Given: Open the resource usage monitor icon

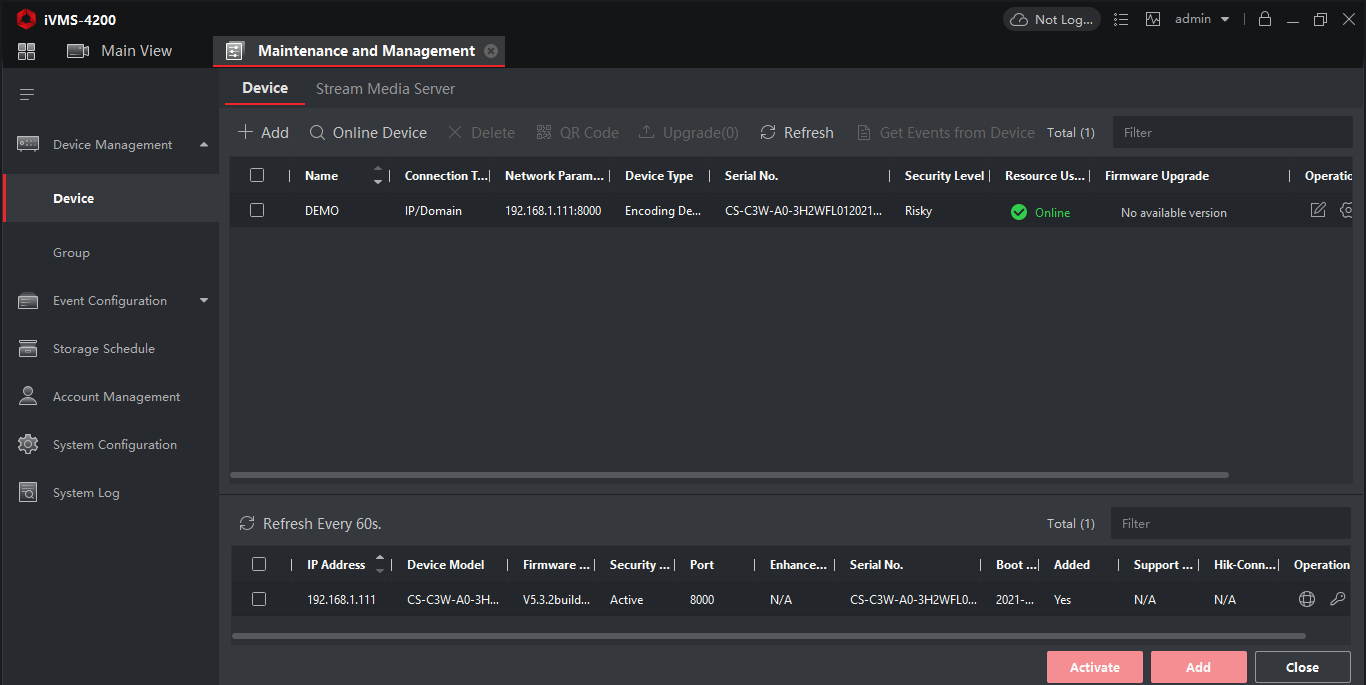Looking at the screenshot, I should tap(1153, 19).
